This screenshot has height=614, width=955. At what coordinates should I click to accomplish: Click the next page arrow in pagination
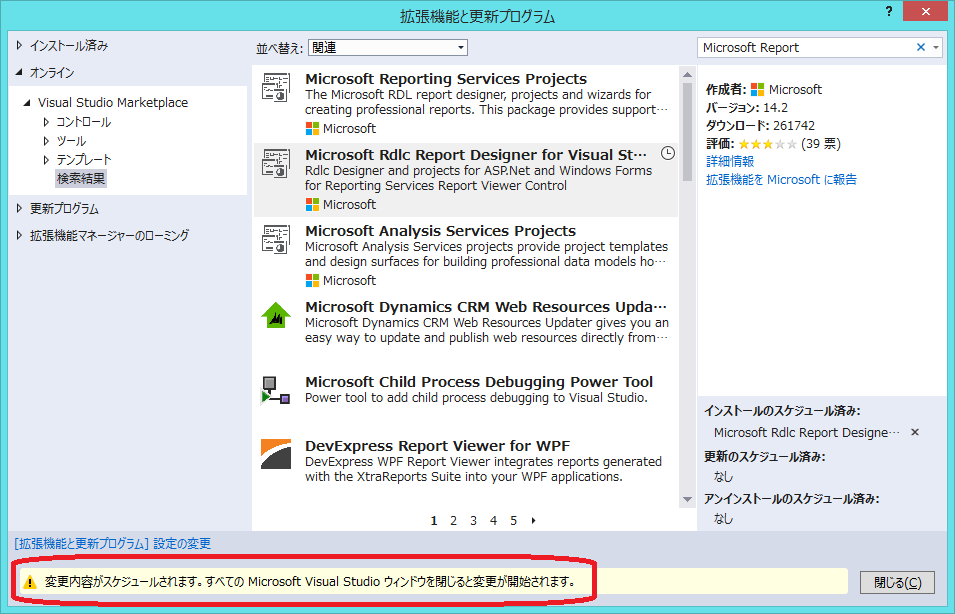click(x=534, y=521)
